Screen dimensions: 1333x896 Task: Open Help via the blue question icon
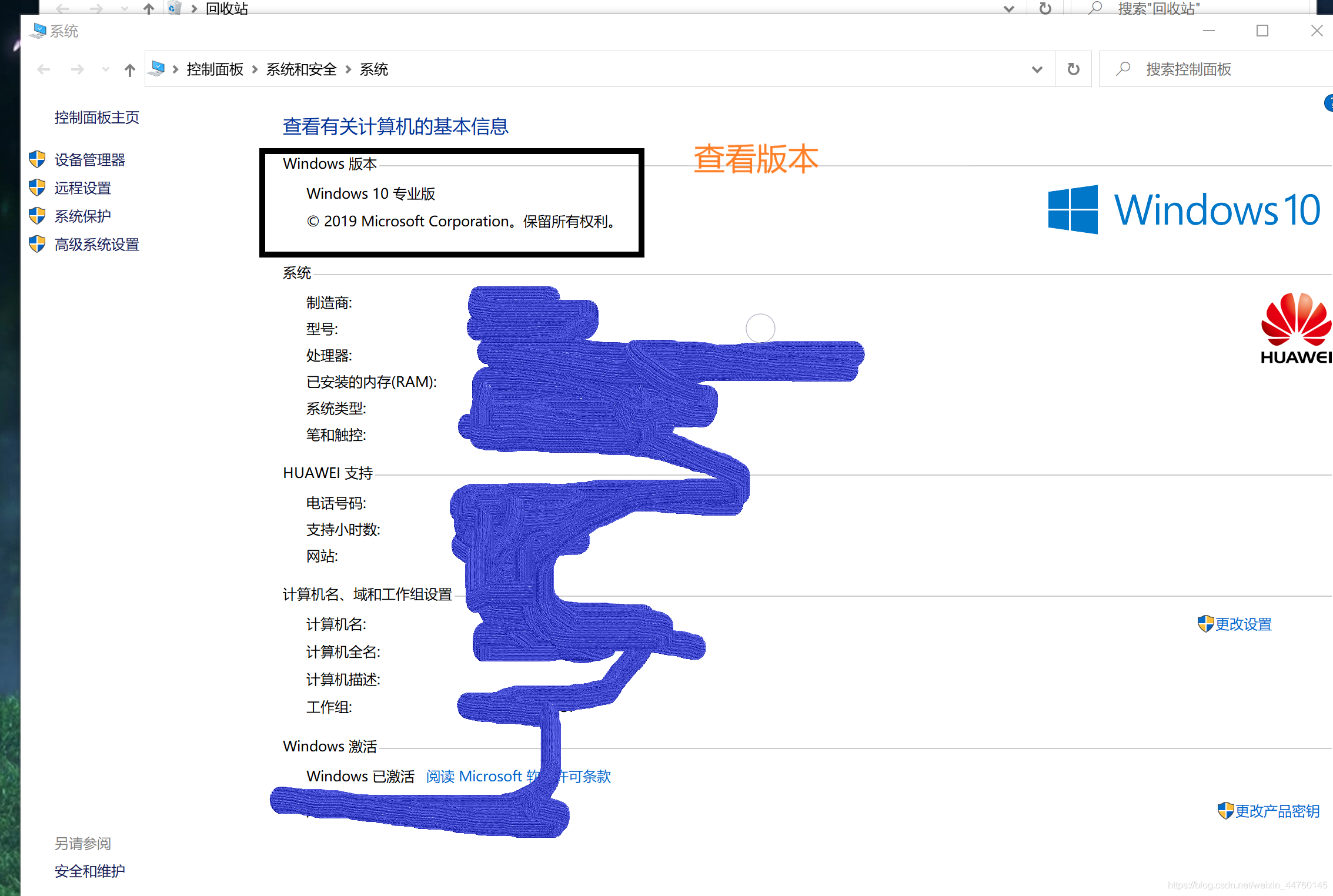pos(1328,103)
